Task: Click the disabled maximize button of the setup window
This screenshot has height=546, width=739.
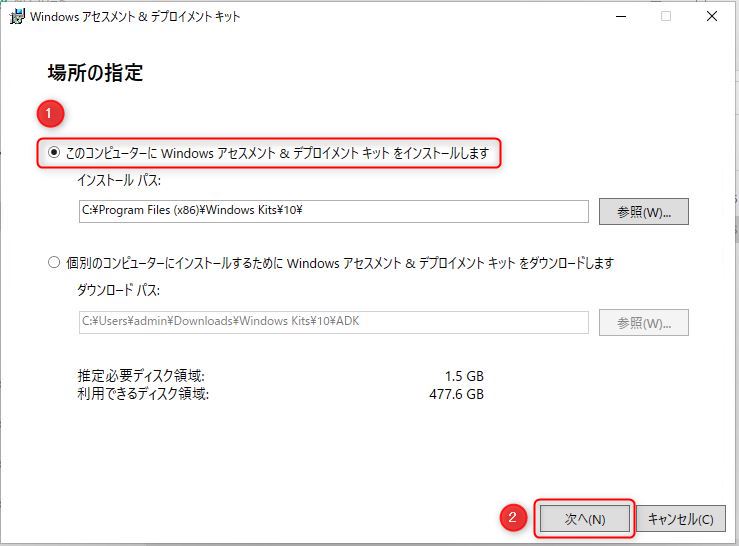Action: (665, 17)
